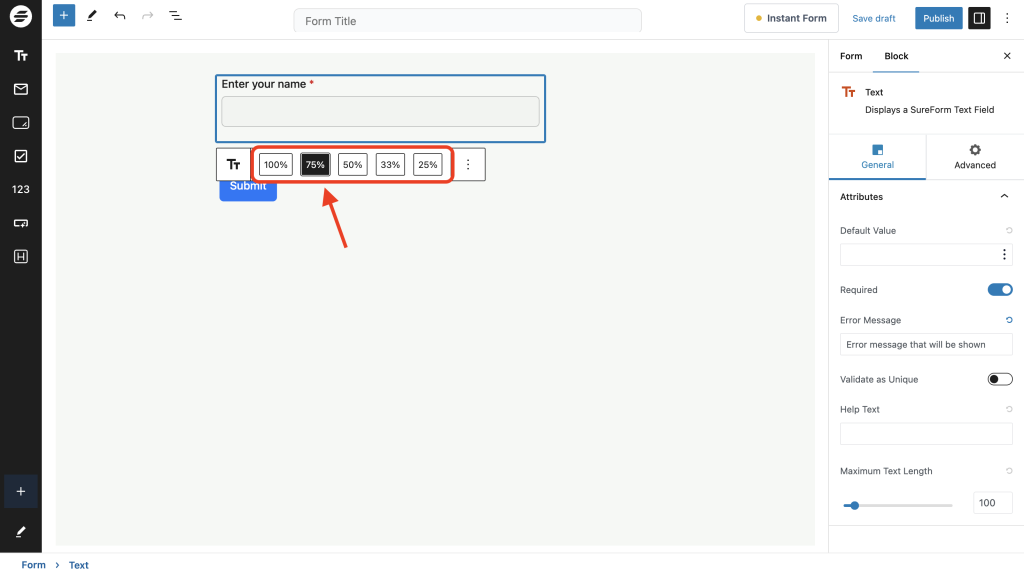Select the Text field icon in the sidebar
The height and width of the screenshot is (577, 1024).
click(x=20, y=55)
